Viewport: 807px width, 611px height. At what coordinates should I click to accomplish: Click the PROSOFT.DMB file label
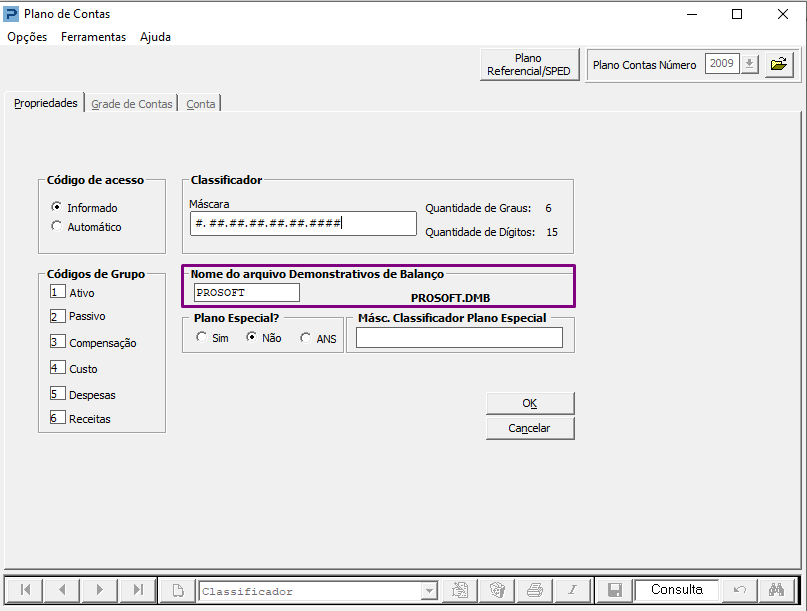pyautogui.click(x=450, y=298)
